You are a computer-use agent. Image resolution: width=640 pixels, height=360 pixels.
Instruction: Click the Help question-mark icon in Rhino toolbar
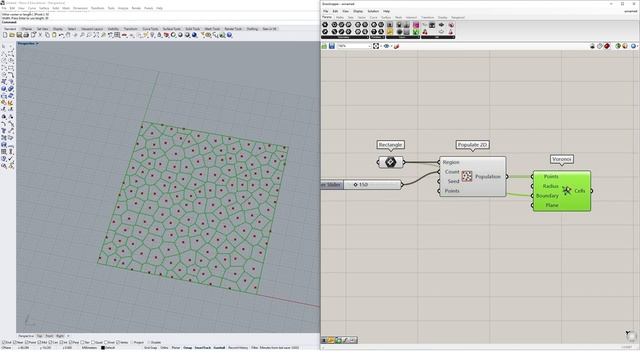tap(229, 35)
